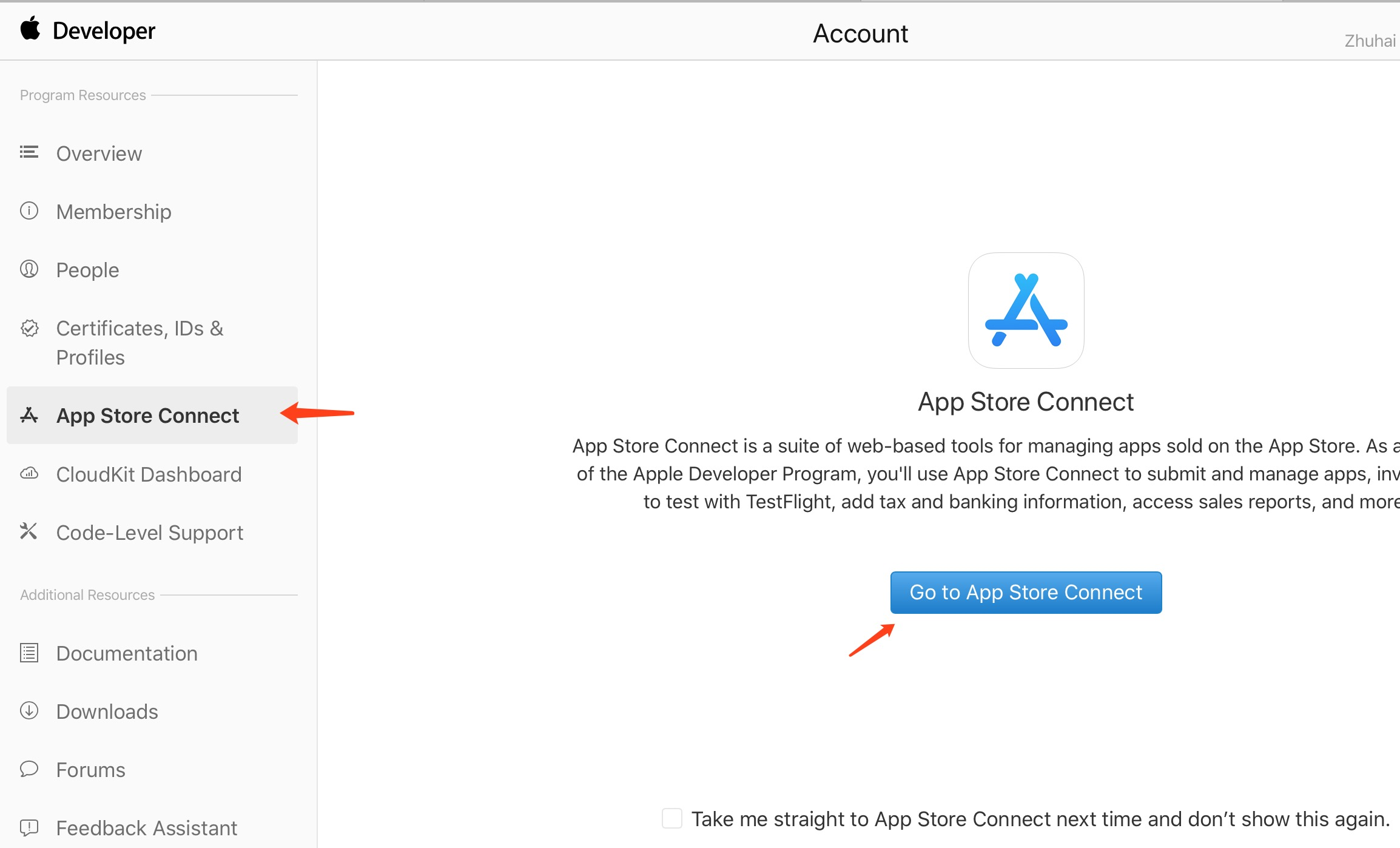Click the large App Store Connect logo
The image size is (1400, 848).
1026,310
